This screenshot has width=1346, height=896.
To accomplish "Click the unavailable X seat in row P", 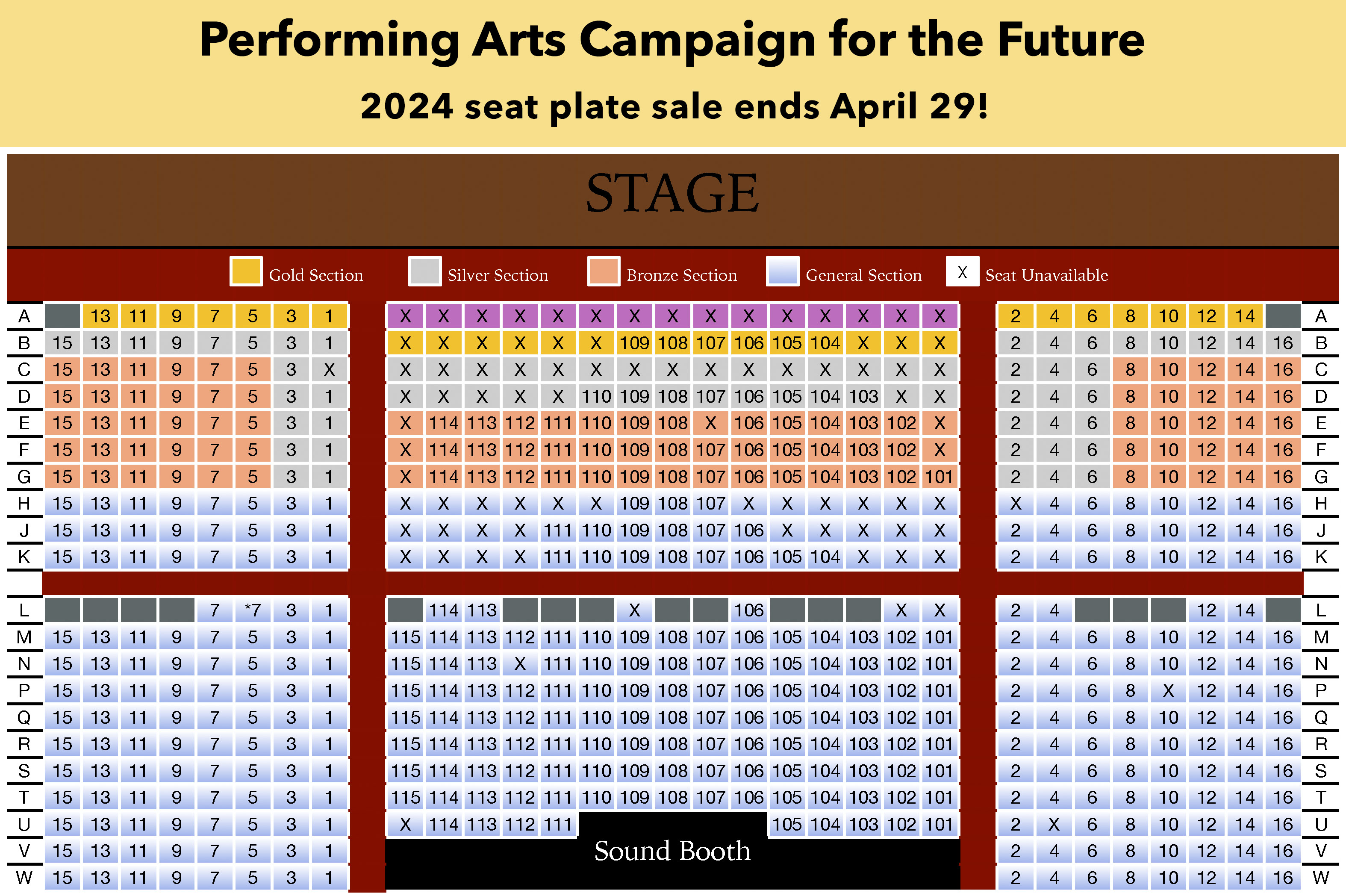I will tap(1168, 691).
